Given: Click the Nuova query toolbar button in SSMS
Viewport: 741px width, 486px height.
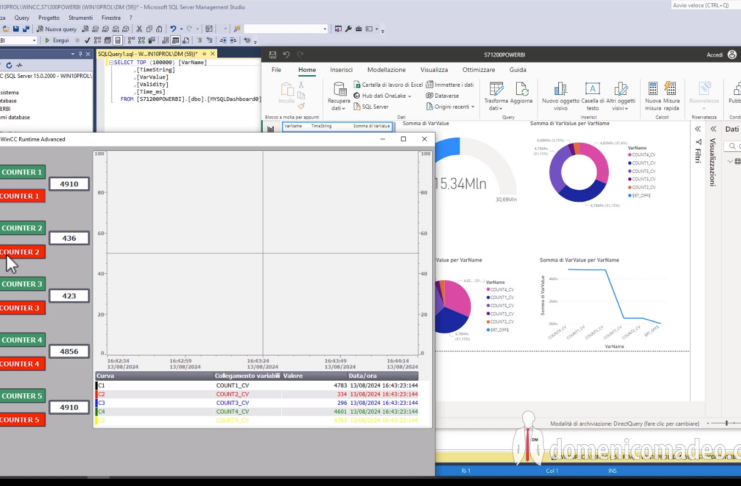Looking at the screenshot, I should pos(57,29).
